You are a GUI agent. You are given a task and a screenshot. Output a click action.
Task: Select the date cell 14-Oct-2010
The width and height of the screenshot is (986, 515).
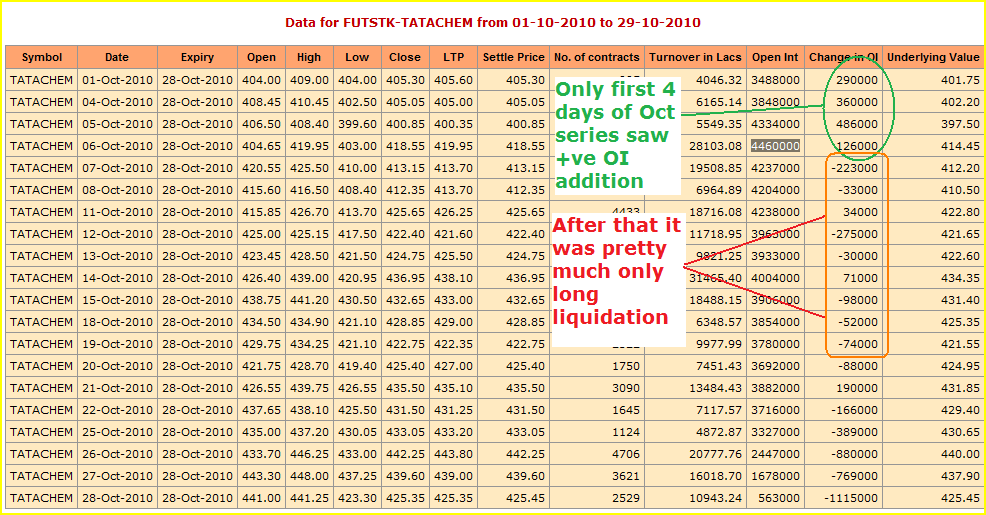pyautogui.click(x=118, y=278)
